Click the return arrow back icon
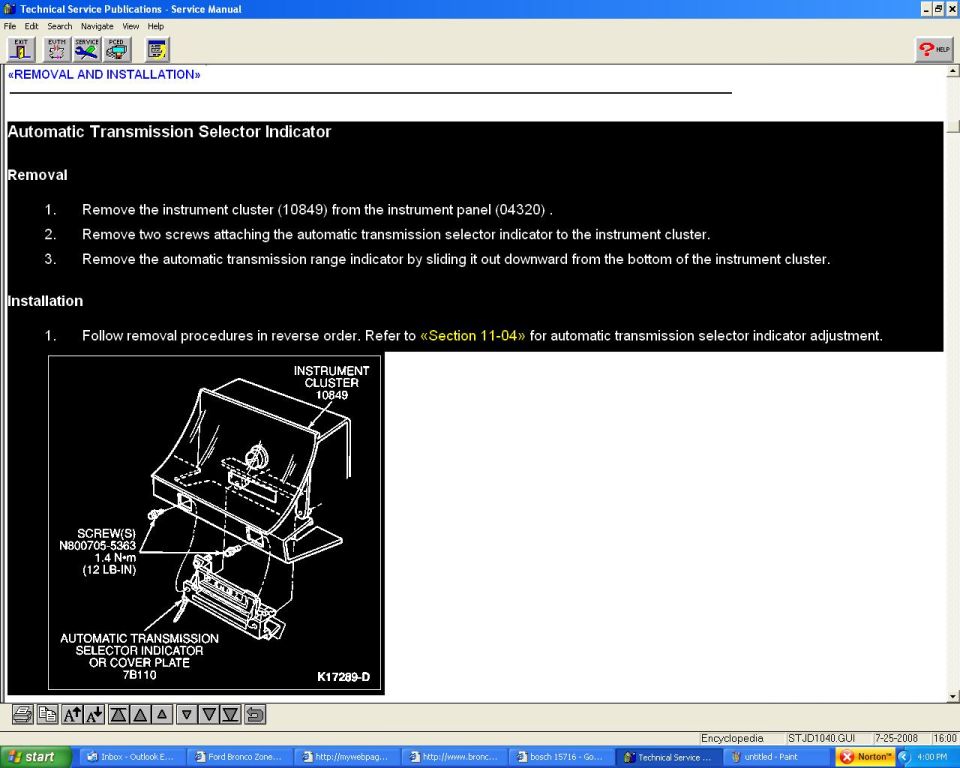 (255, 714)
